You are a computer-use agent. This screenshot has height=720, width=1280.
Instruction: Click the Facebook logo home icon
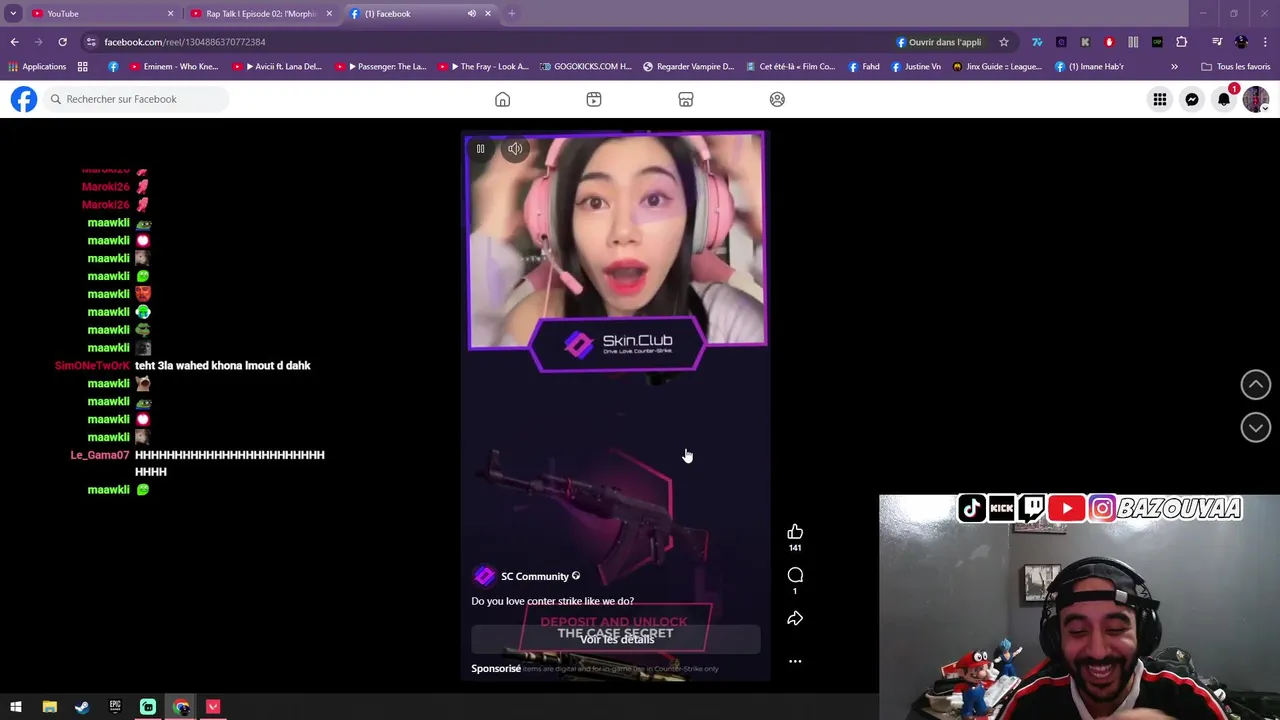tap(24, 99)
